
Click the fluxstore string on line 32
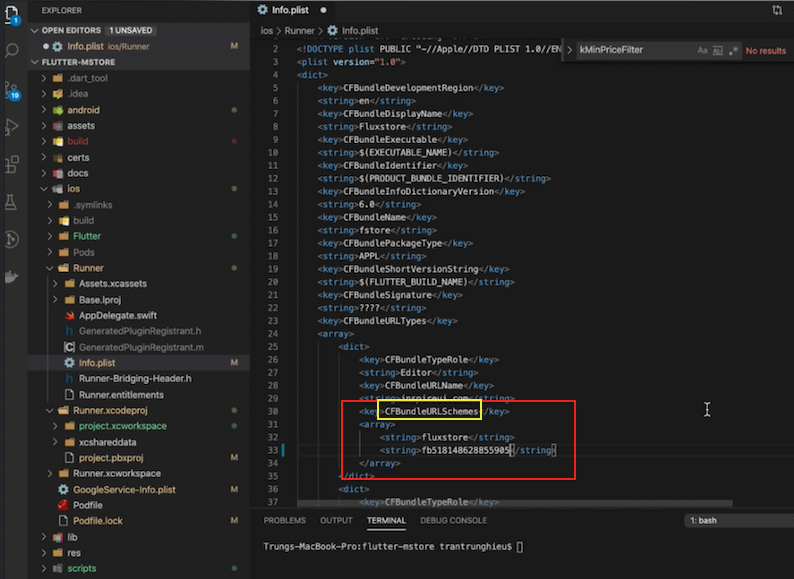pyautogui.click(x=445, y=437)
